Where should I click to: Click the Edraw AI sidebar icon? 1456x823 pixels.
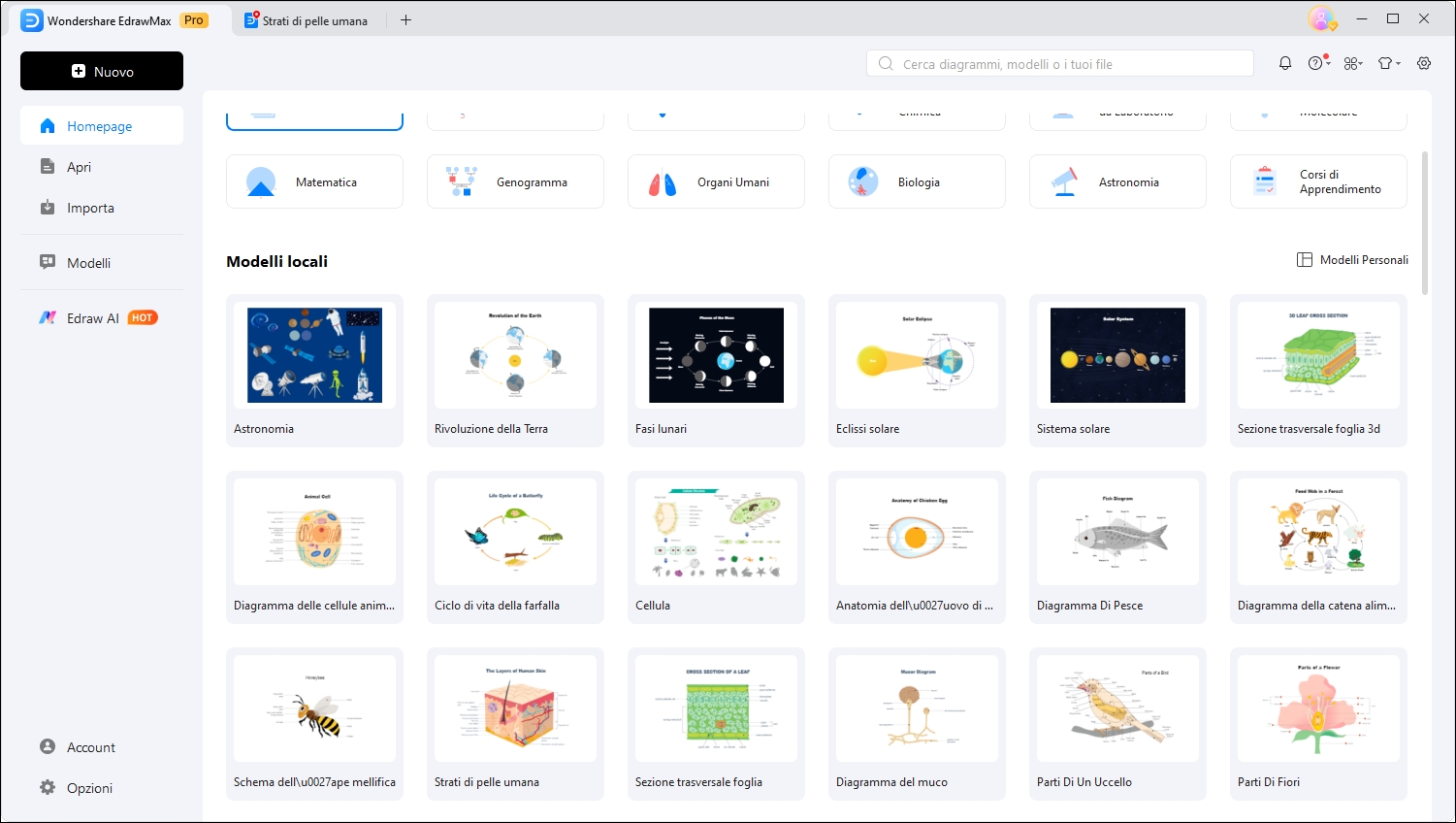(x=48, y=318)
